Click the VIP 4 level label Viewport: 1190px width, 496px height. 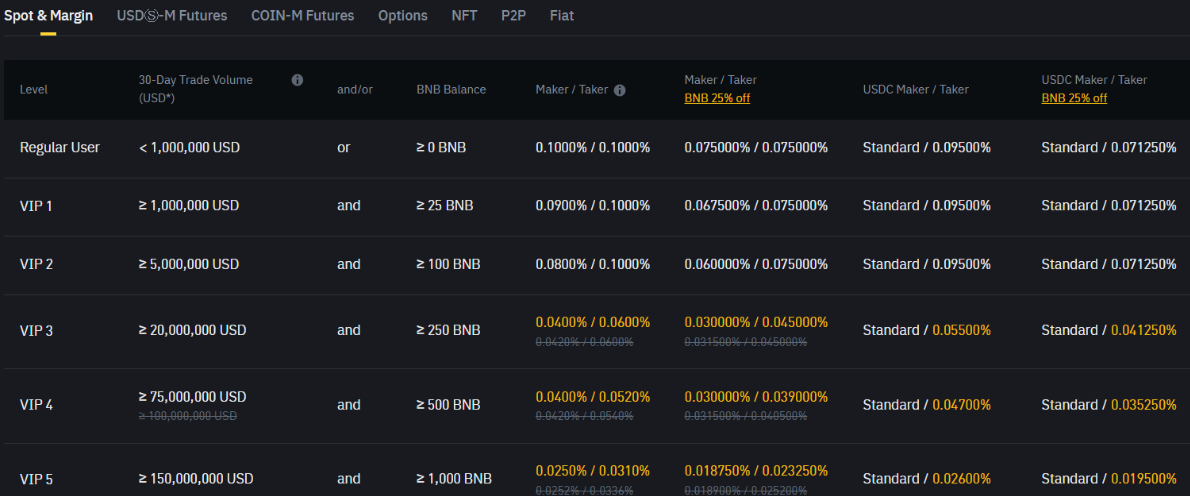coord(36,405)
